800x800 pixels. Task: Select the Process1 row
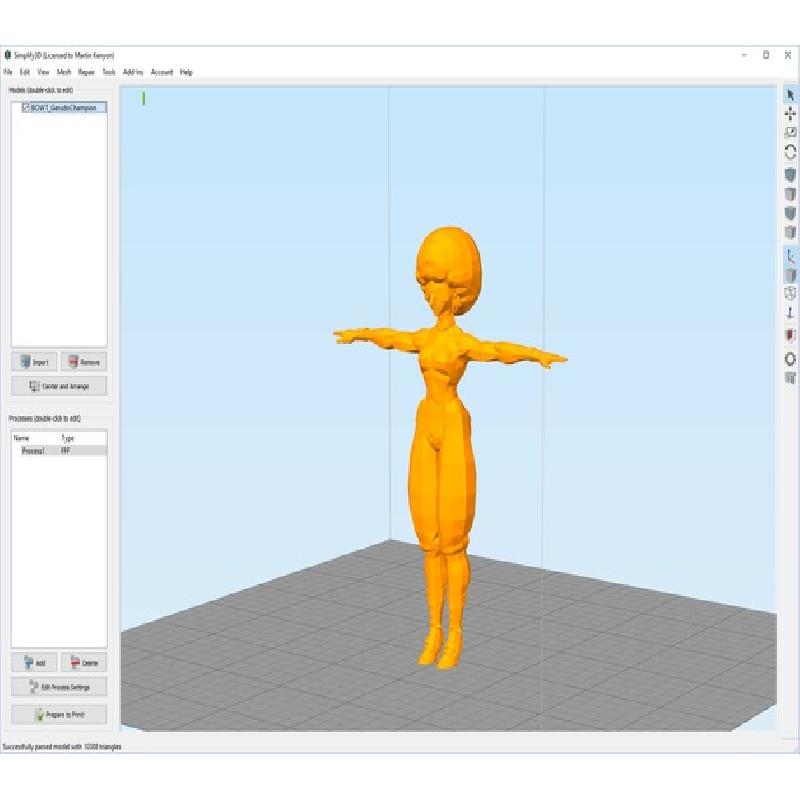tap(59, 451)
